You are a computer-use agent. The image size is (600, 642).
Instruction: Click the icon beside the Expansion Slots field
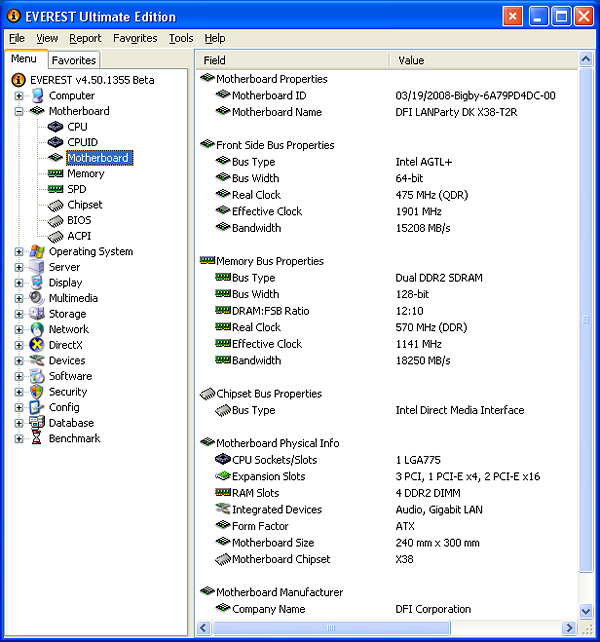tap(223, 476)
